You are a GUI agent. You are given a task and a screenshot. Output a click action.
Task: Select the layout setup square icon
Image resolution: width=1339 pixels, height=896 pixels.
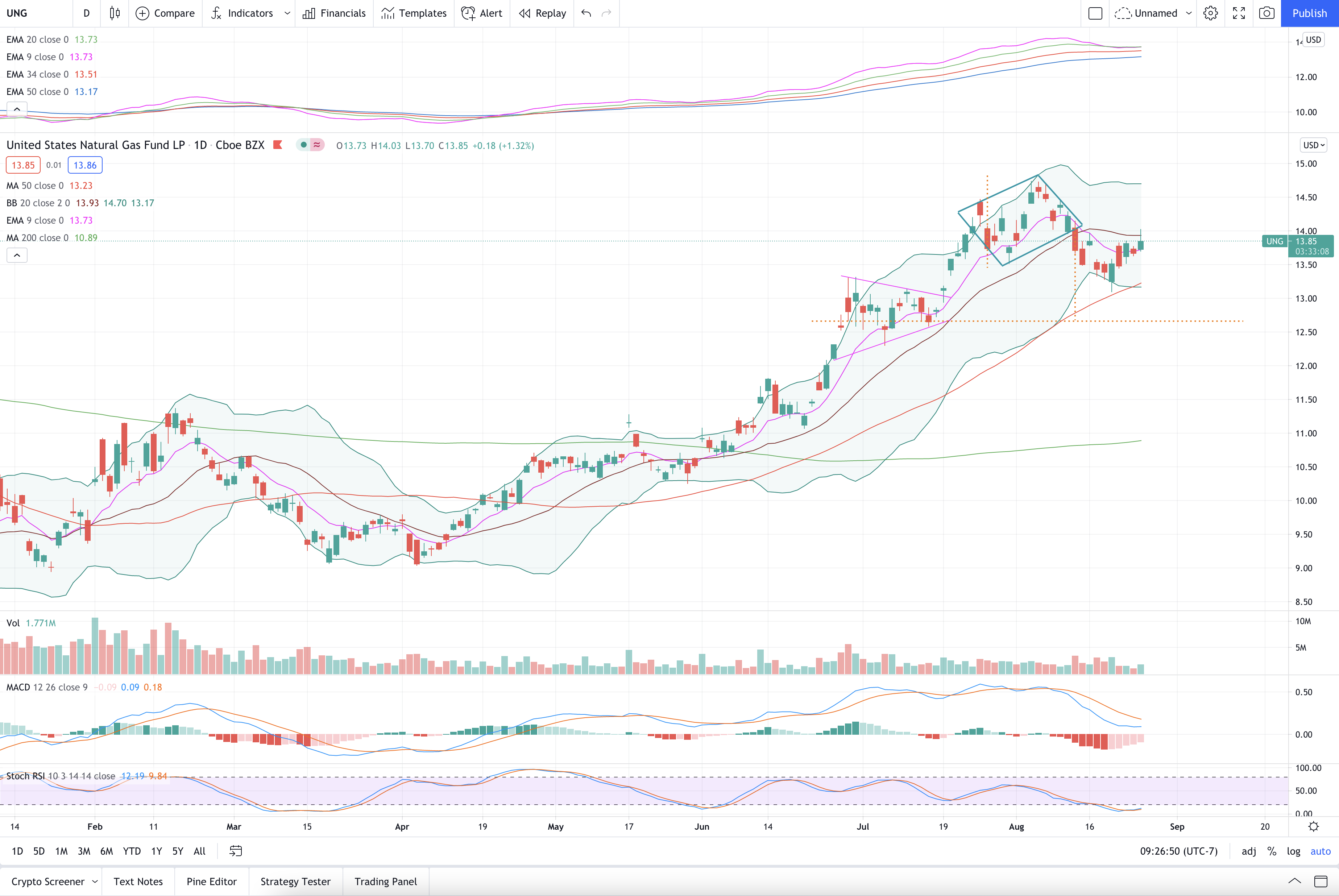pos(1095,13)
